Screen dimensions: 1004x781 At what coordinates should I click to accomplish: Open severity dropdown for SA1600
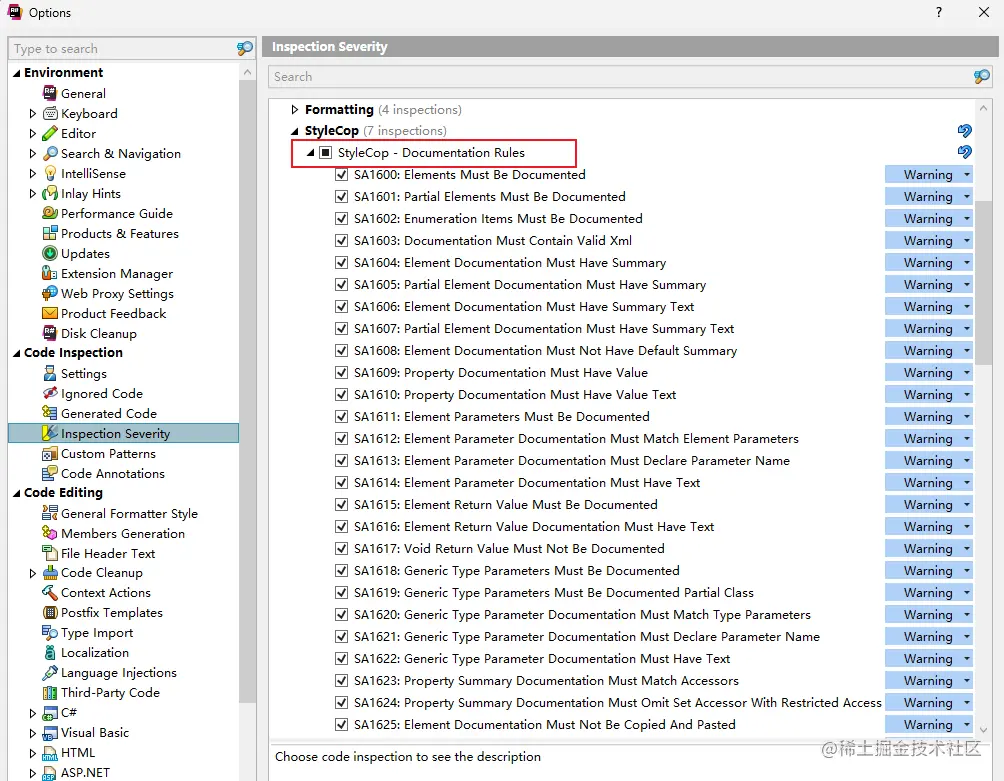click(928, 175)
